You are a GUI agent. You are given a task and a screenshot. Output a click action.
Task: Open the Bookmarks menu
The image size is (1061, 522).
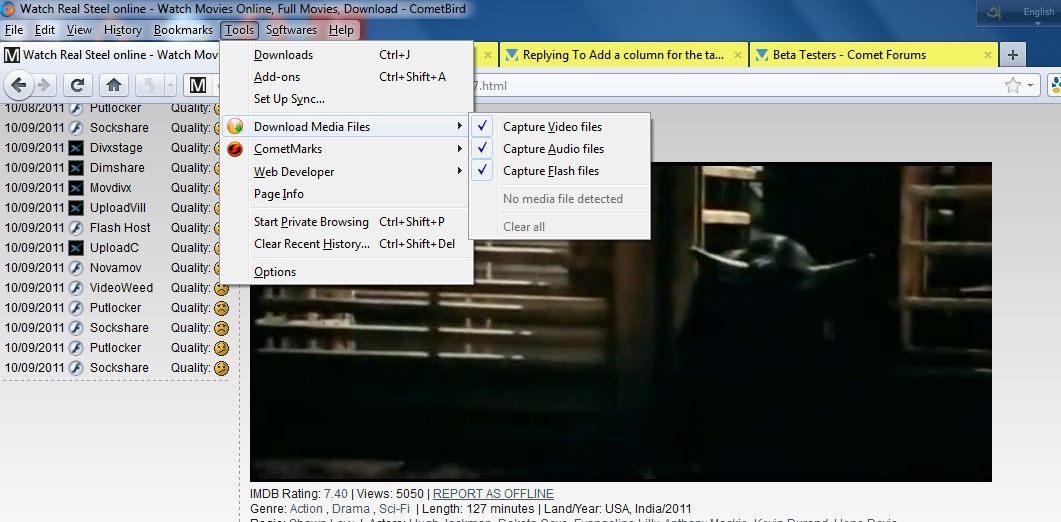coord(183,30)
